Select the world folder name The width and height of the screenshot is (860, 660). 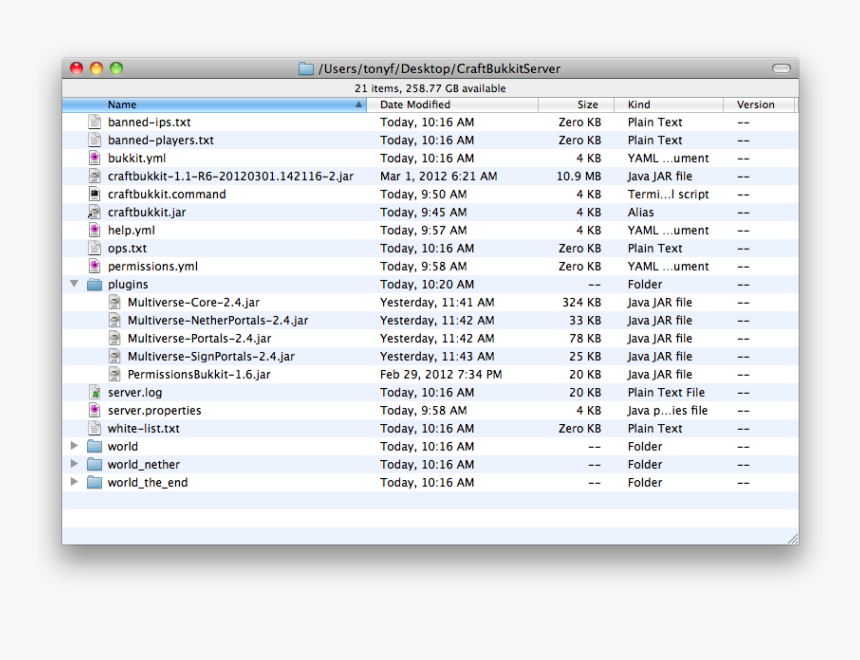pyautogui.click(x=122, y=447)
